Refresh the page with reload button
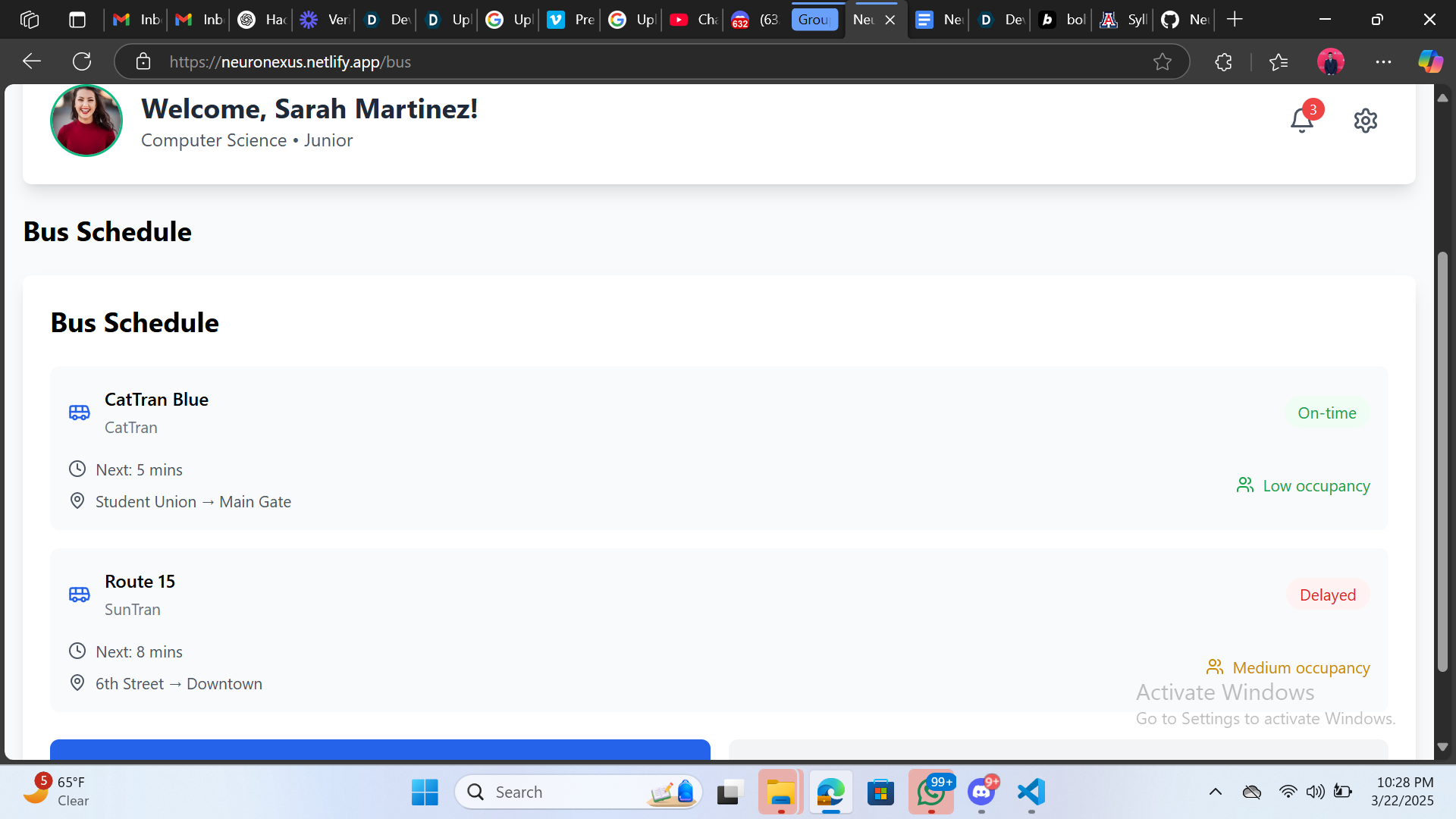Image resolution: width=1456 pixels, height=819 pixels. pos(82,62)
